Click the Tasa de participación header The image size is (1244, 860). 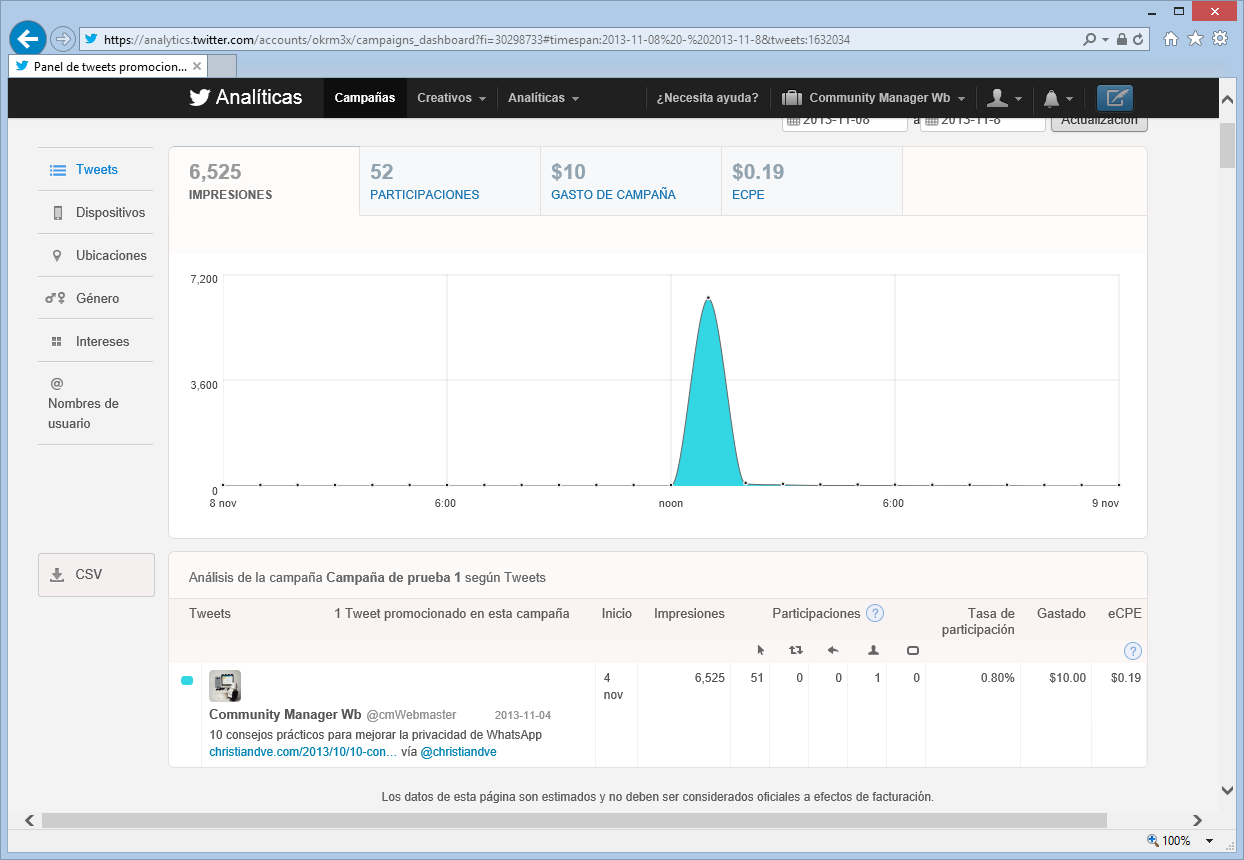click(978, 621)
